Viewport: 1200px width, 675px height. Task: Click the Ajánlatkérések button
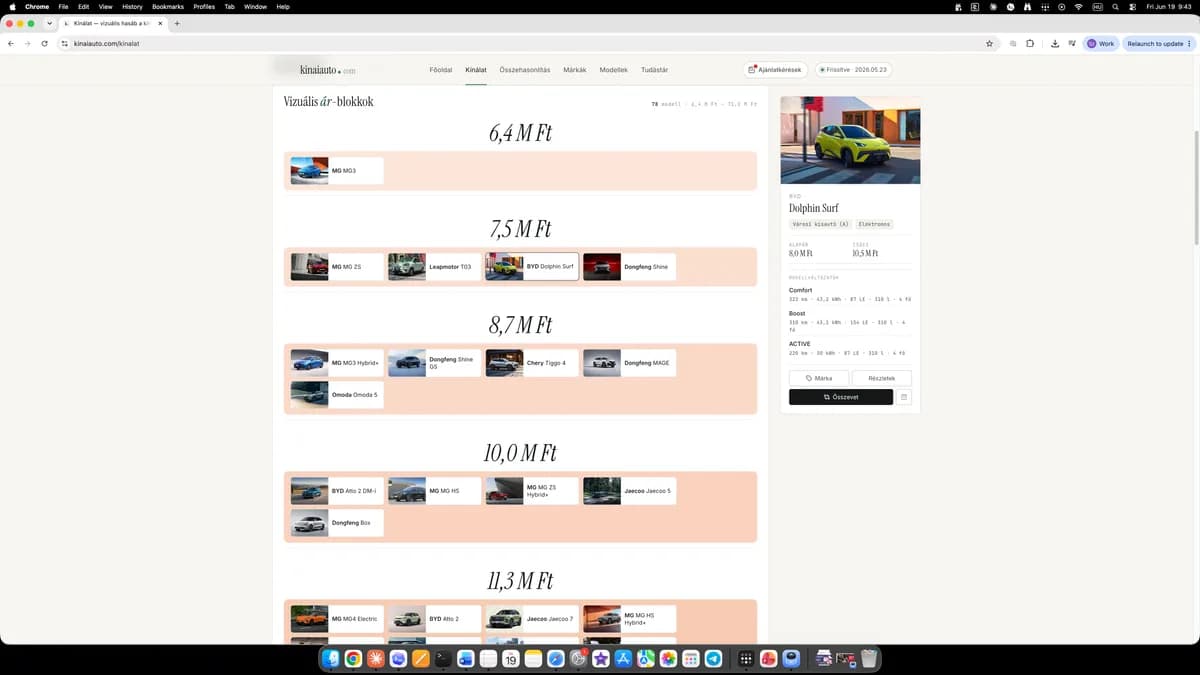click(x=776, y=70)
